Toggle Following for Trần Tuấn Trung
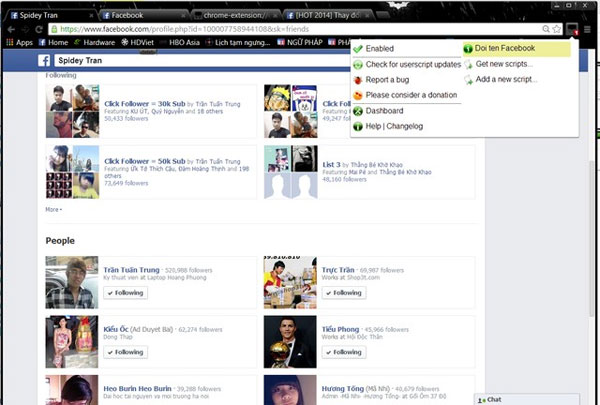Screen dimensions: 600x405 tap(126, 293)
